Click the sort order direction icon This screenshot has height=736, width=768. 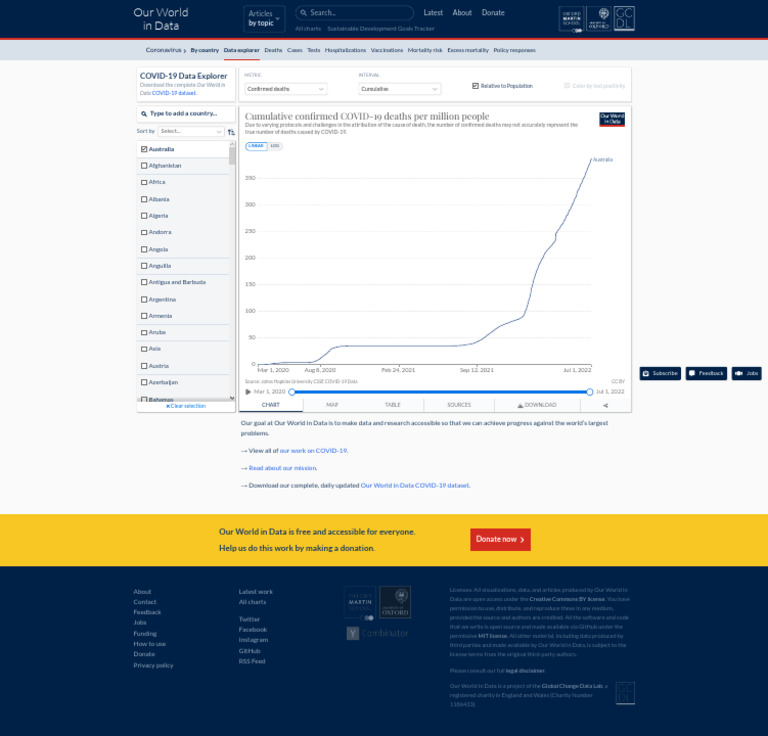(x=231, y=132)
